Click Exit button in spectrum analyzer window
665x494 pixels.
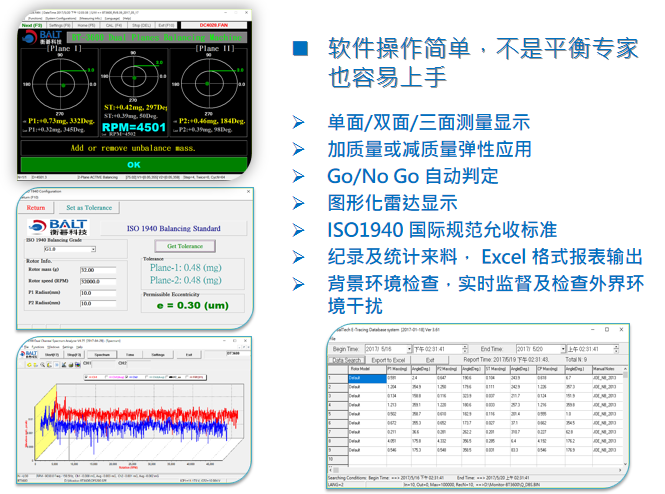[189, 354]
